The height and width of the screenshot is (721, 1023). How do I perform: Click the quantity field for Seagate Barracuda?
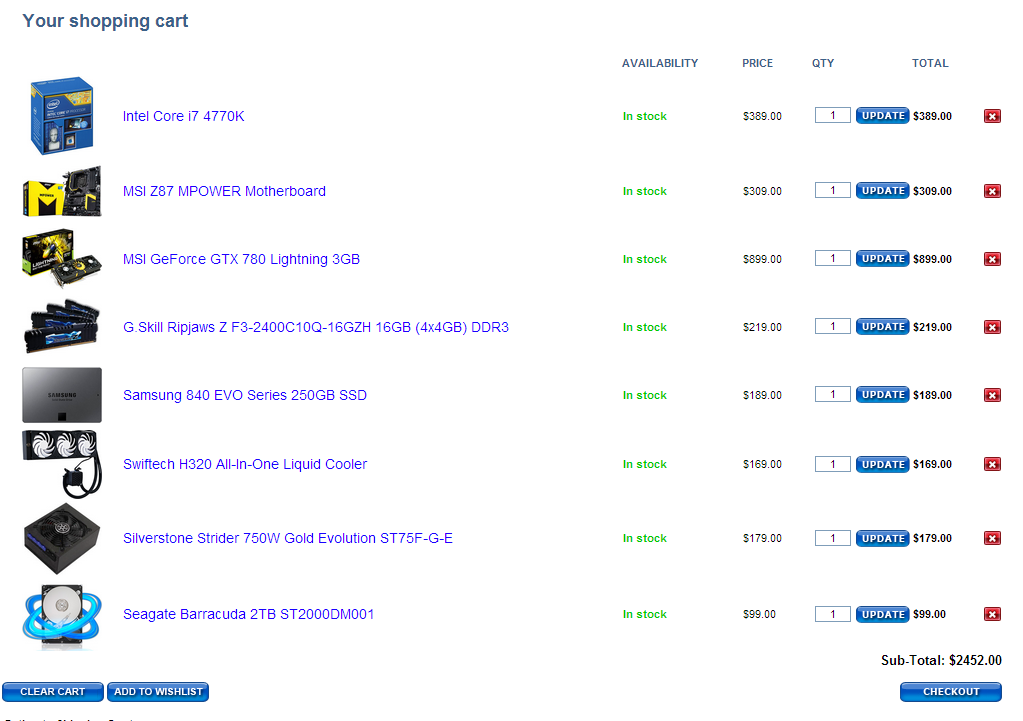tap(832, 614)
